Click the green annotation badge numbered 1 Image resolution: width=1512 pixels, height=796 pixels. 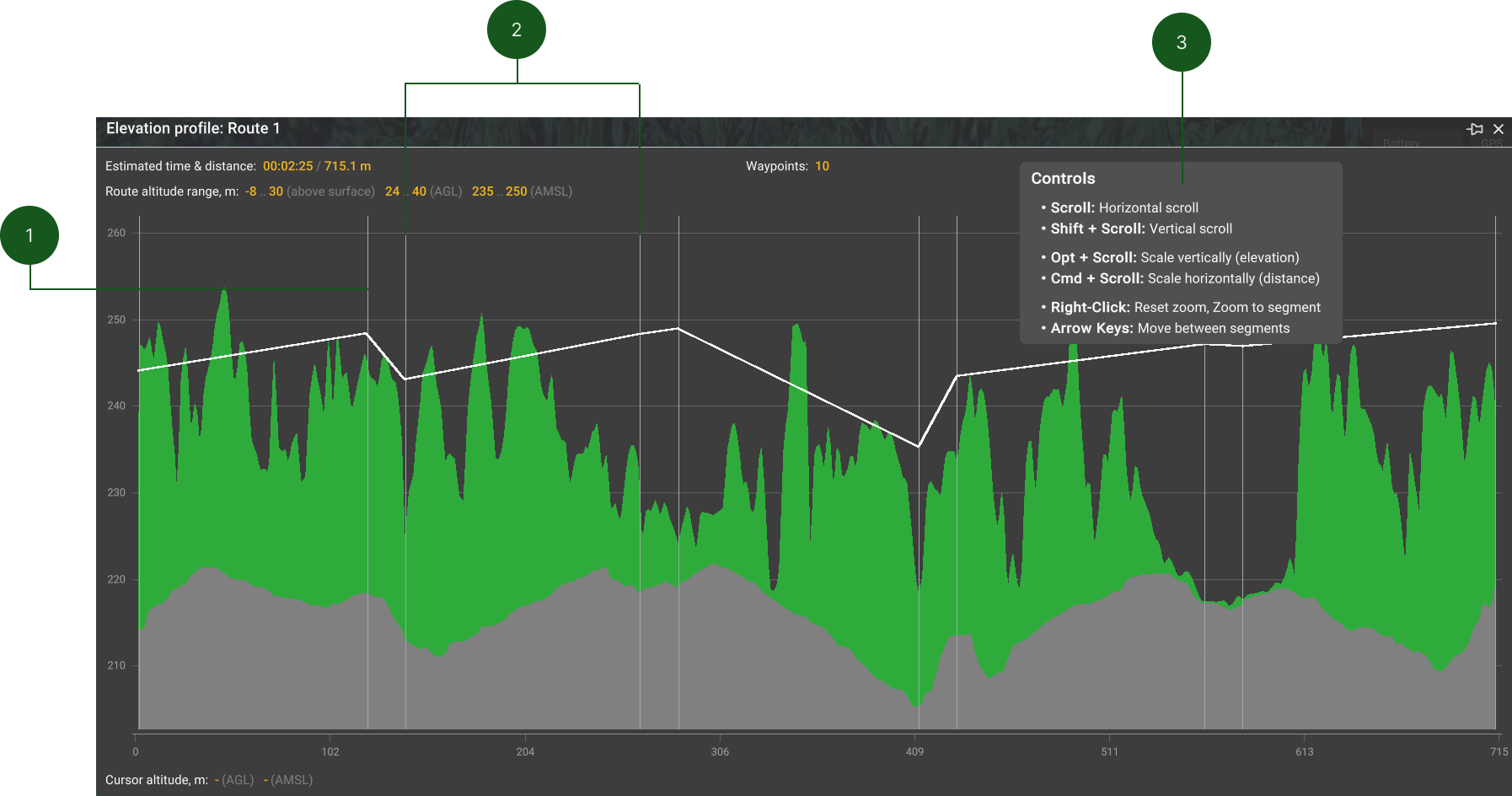coord(29,235)
